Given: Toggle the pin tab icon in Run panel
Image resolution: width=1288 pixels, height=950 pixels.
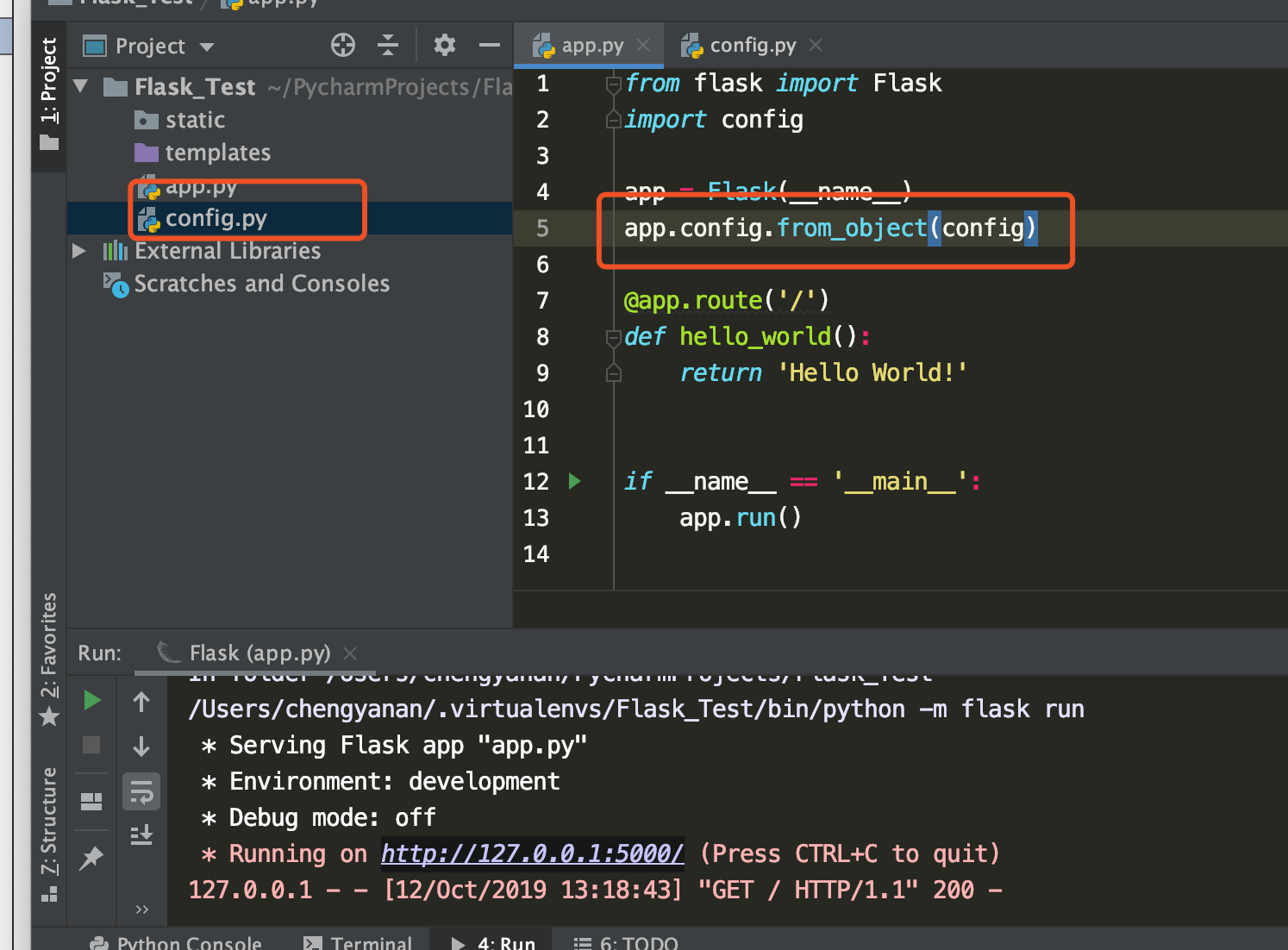Looking at the screenshot, I should coord(91,858).
